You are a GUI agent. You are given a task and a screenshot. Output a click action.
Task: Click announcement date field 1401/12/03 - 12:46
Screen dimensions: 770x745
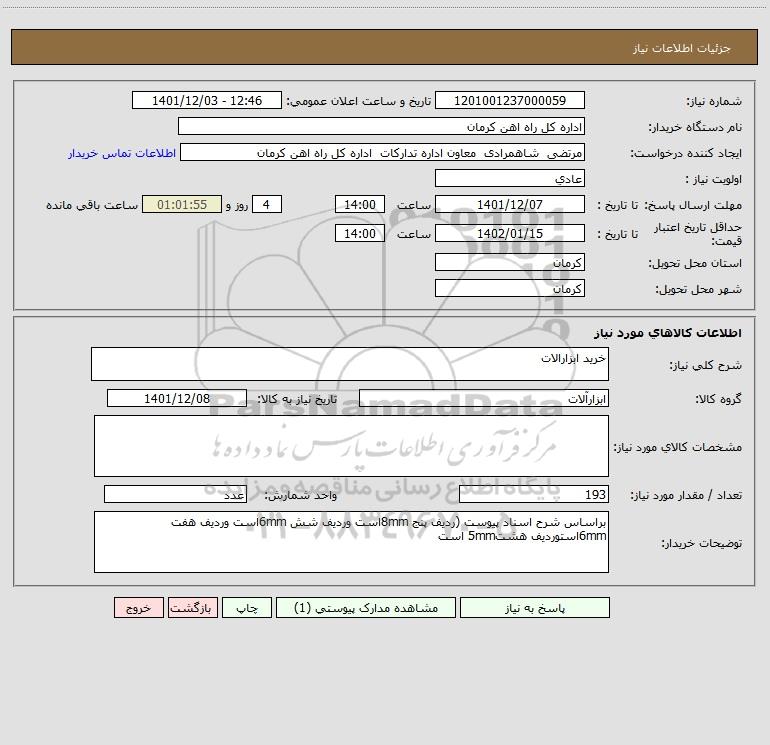pos(207,101)
